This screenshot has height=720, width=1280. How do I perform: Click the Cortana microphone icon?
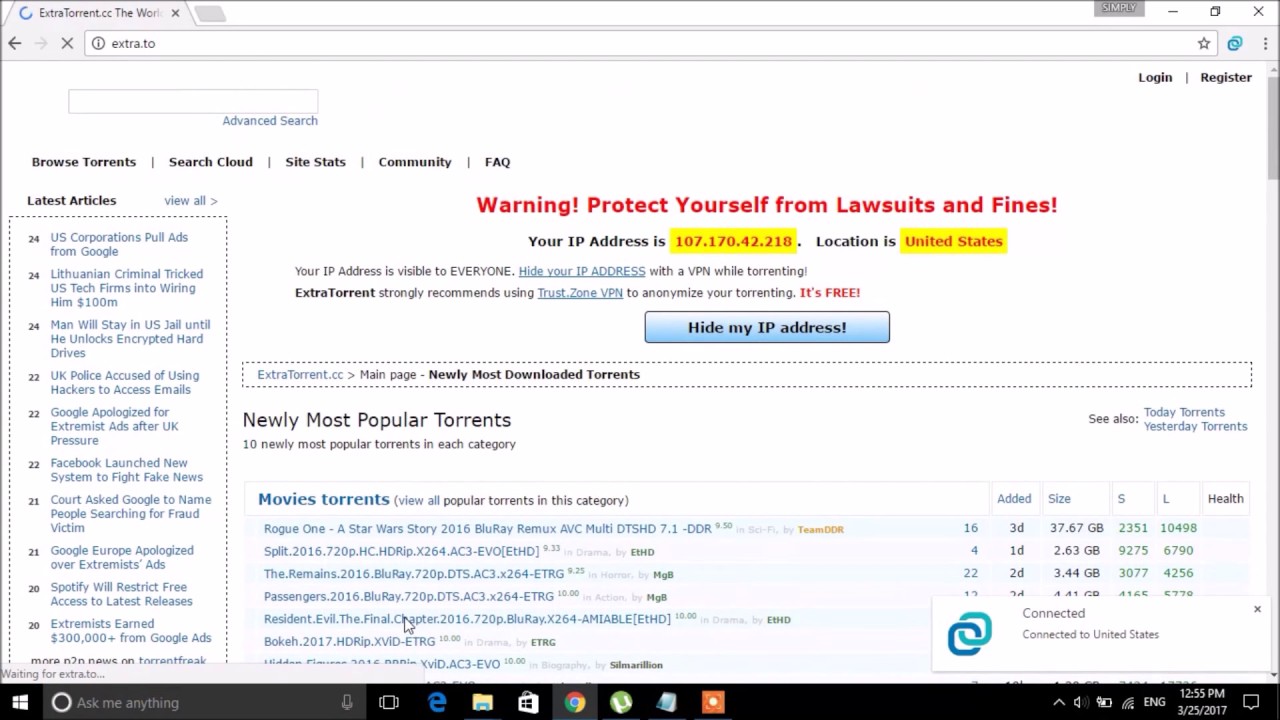tap(347, 702)
